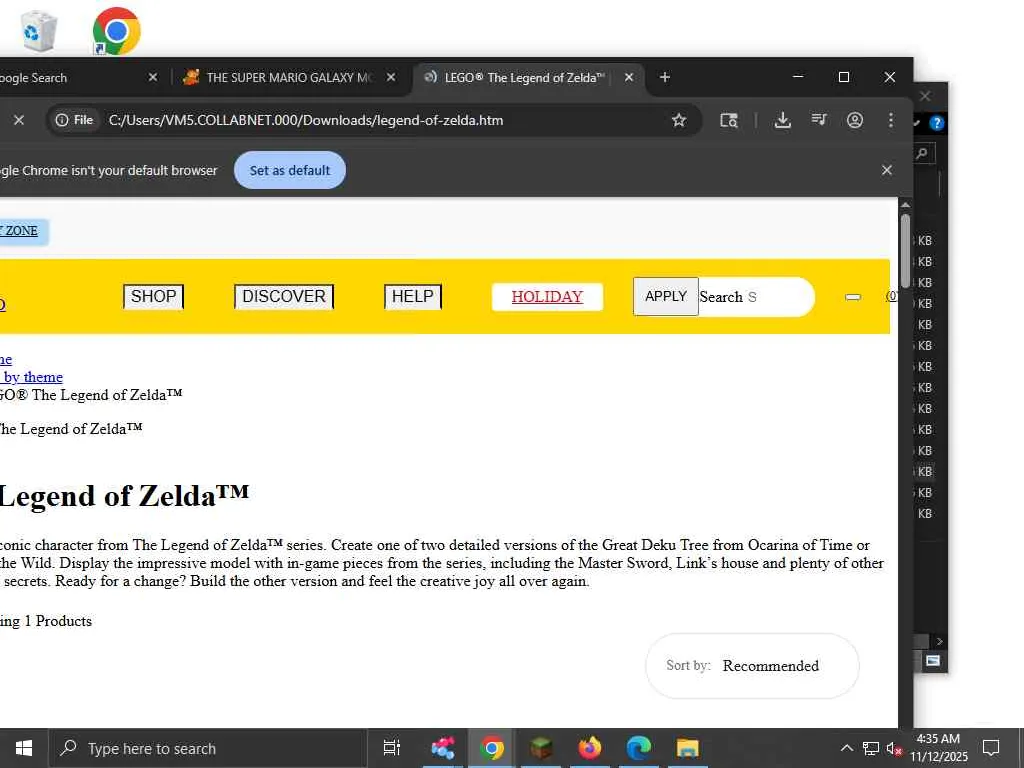This screenshot has height=768, width=1024.
Task: Launch Firefox from the taskbar
Action: click(590, 748)
